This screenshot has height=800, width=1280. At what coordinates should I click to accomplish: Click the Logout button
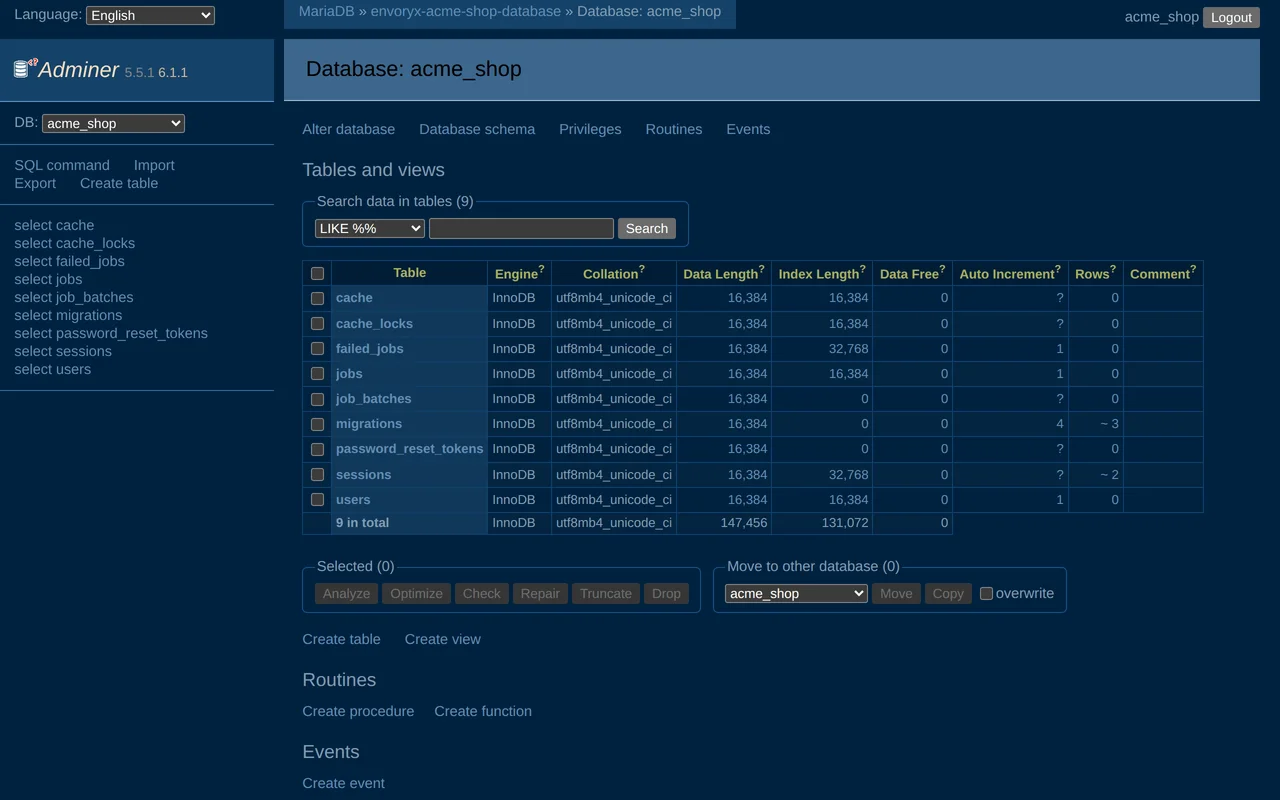pyautogui.click(x=1231, y=17)
